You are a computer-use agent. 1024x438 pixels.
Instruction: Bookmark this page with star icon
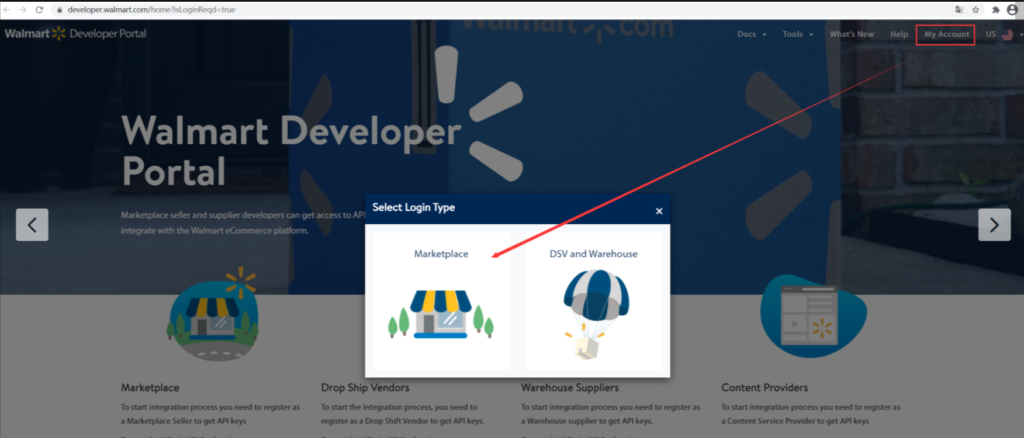976,10
